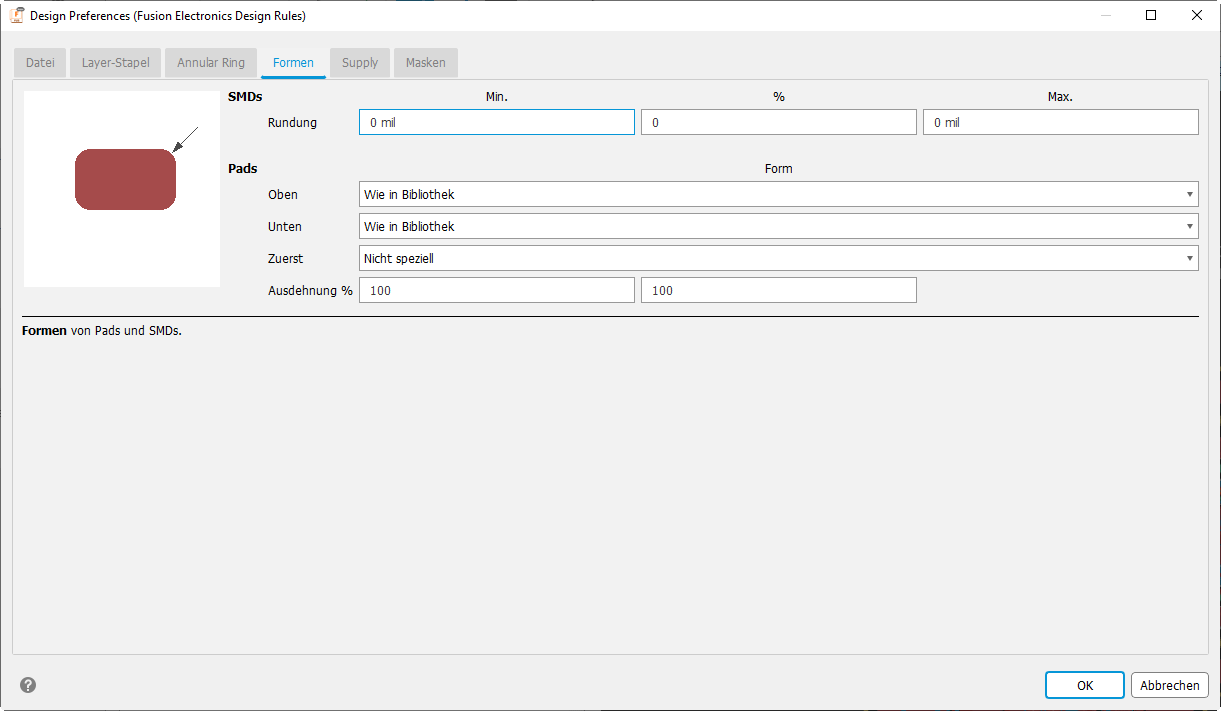Click the Fusion app icon in title bar
Screen dimensions: 1221x711
pyautogui.click(x=16, y=16)
